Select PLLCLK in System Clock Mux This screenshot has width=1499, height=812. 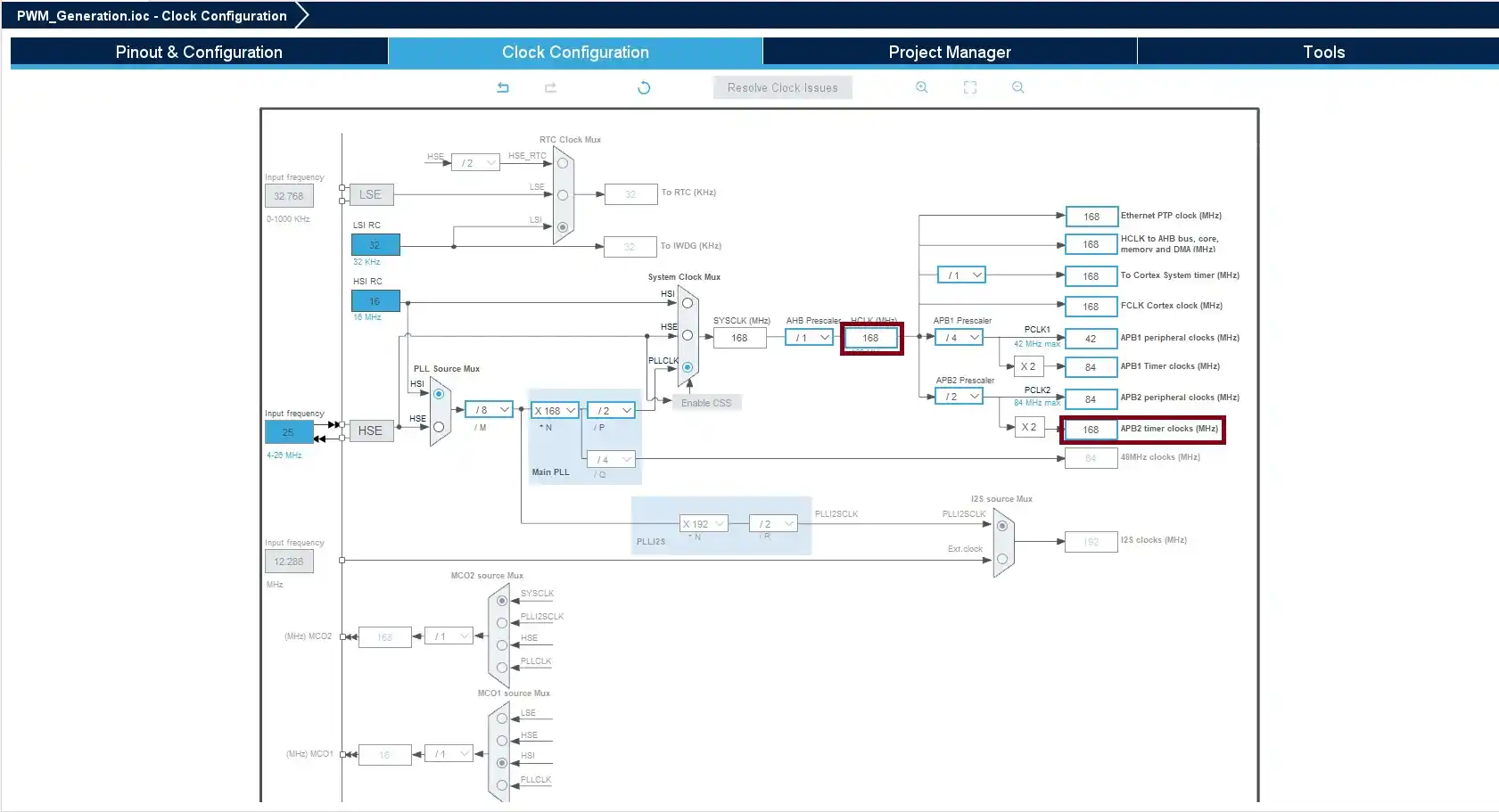[x=688, y=367]
